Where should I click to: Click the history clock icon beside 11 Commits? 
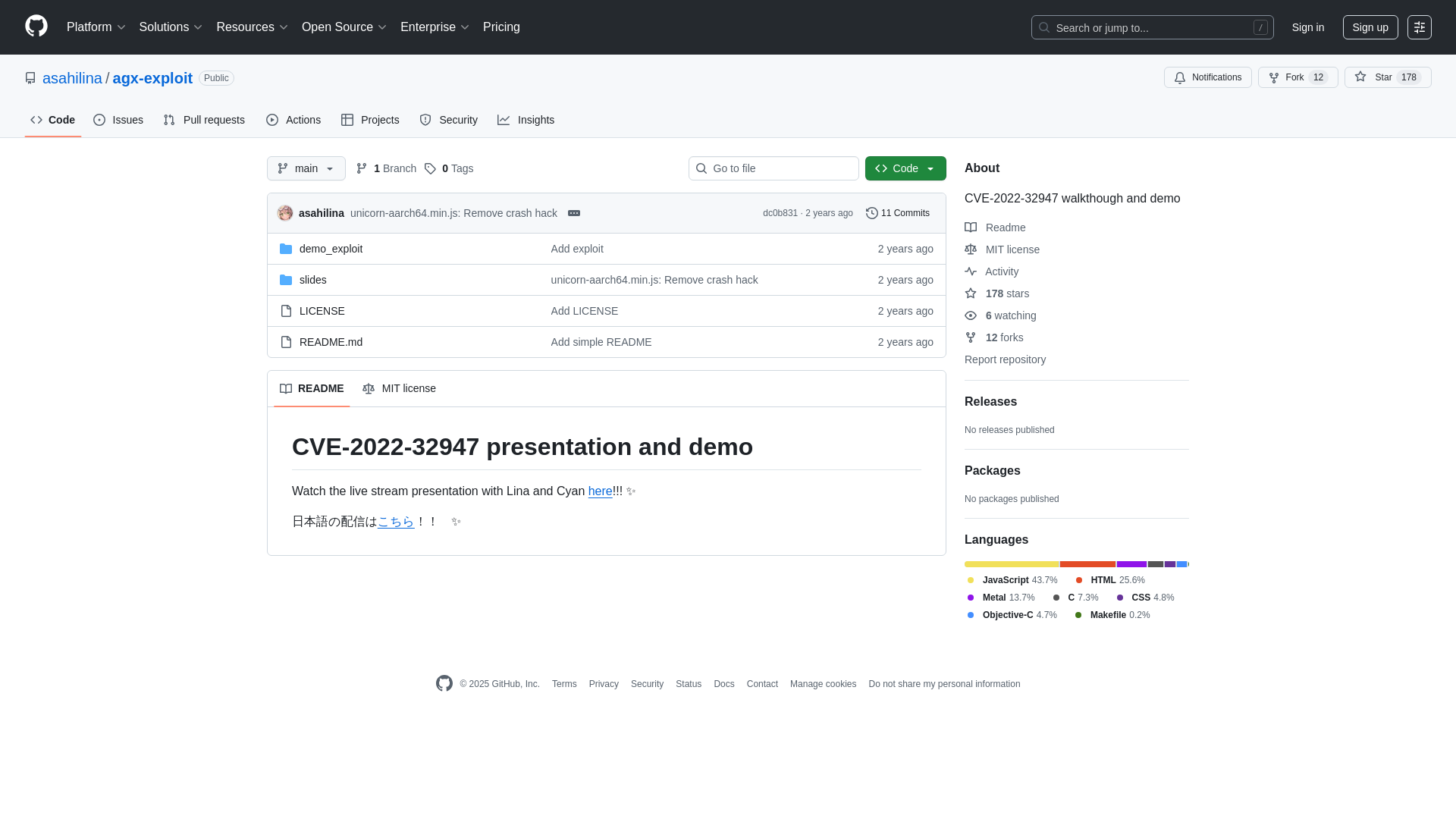[872, 213]
